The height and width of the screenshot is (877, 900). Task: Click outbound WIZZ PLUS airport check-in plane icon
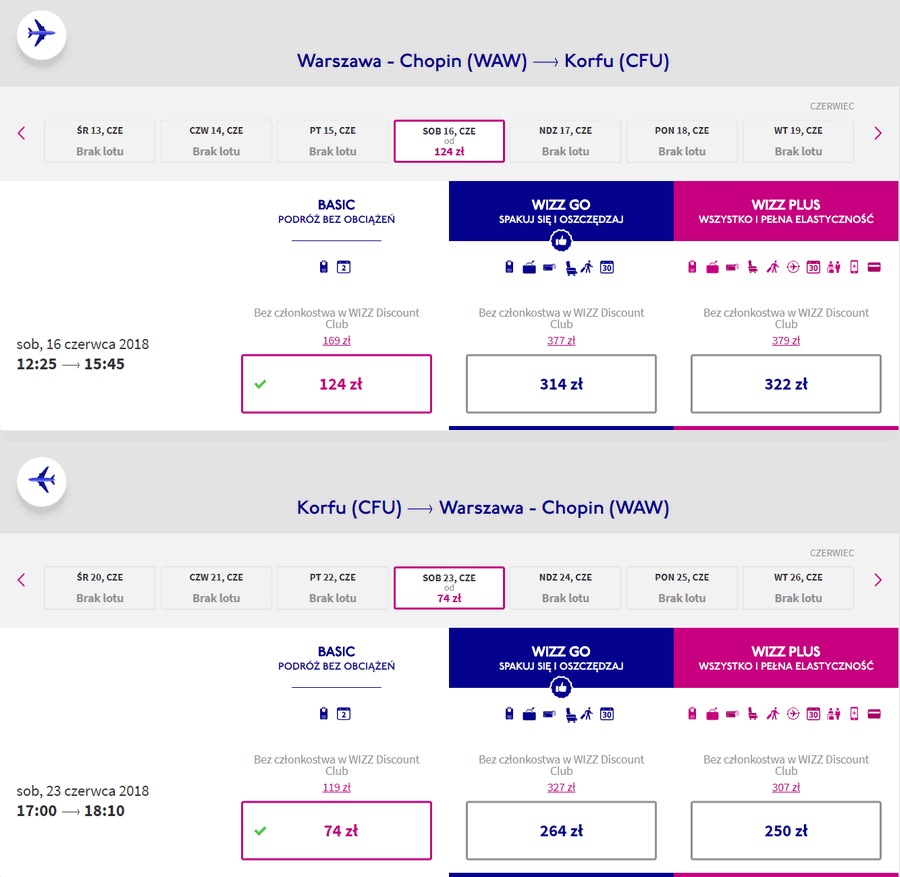point(793,267)
